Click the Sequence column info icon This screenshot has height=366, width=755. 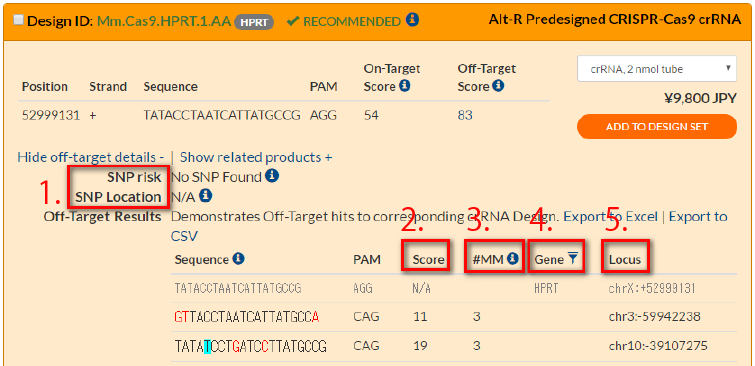coord(239,259)
